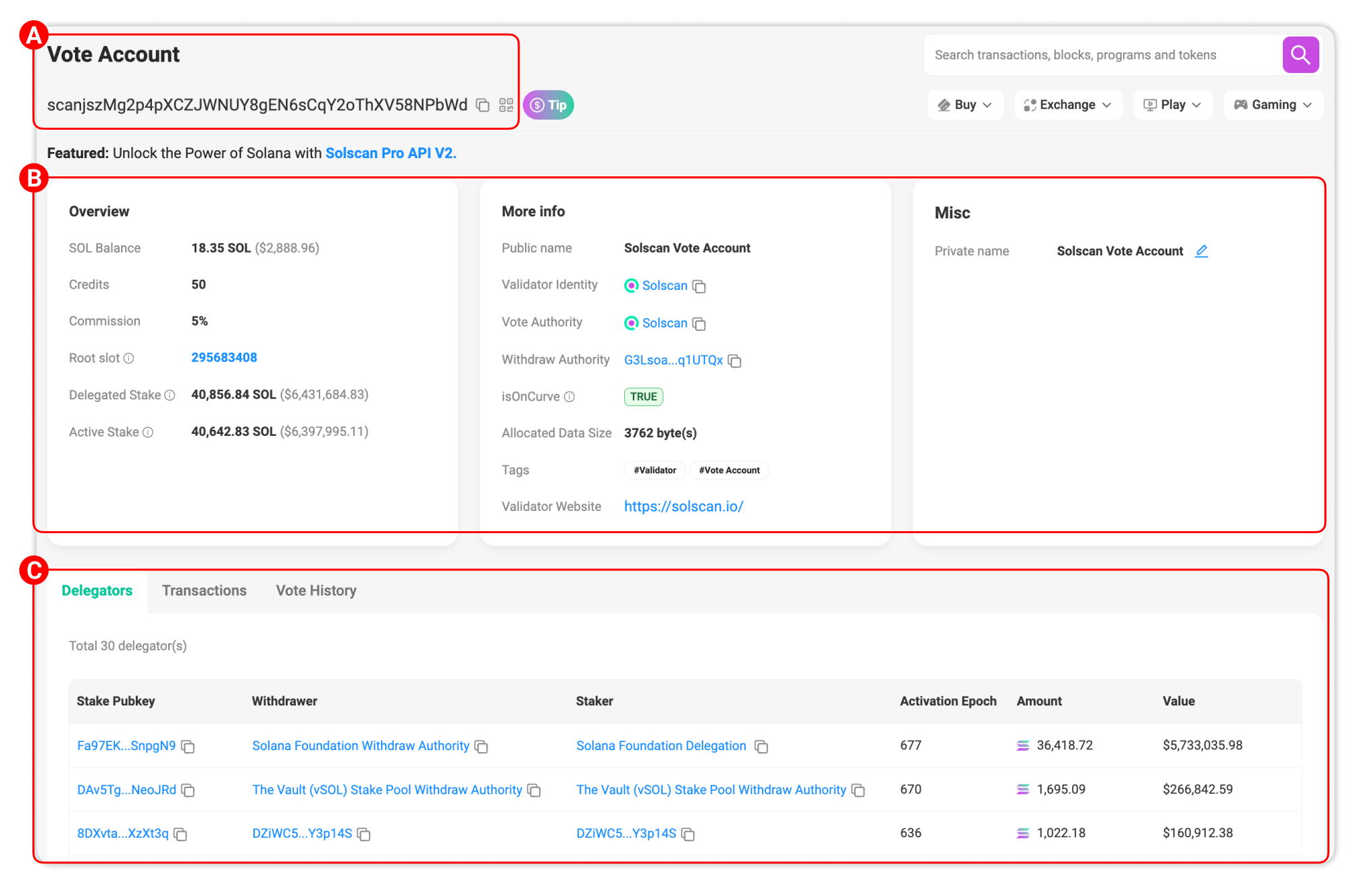This screenshot has height=892, width=1372.
Task: Select the Total 30 delegator(s) text
Action: tap(128, 646)
